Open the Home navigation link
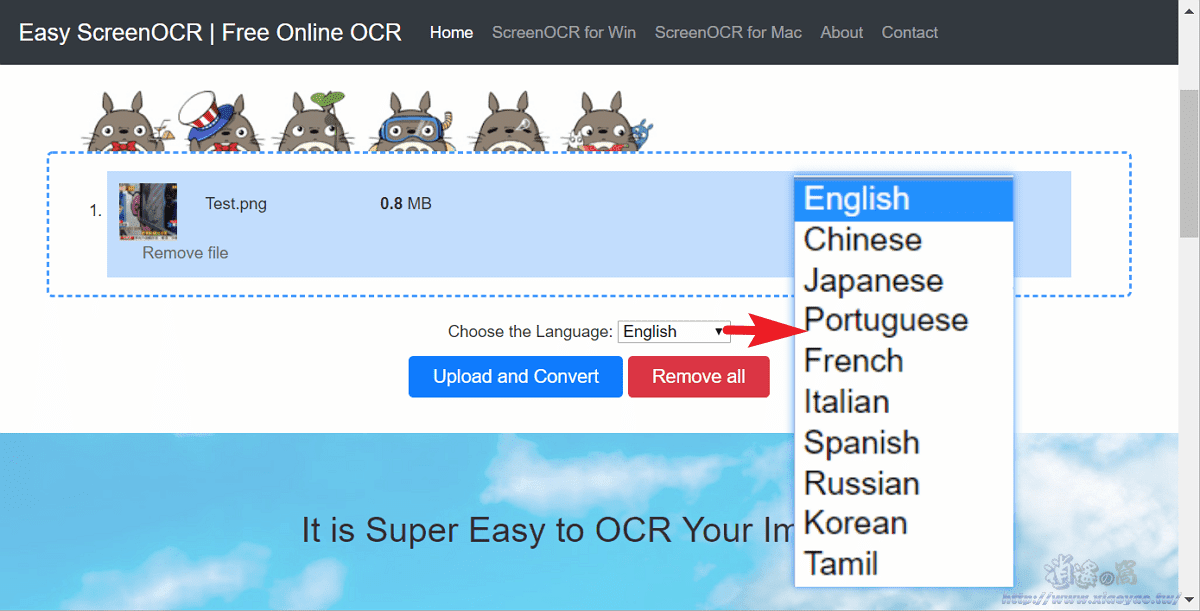The image size is (1200, 611). [x=451, y=32]
